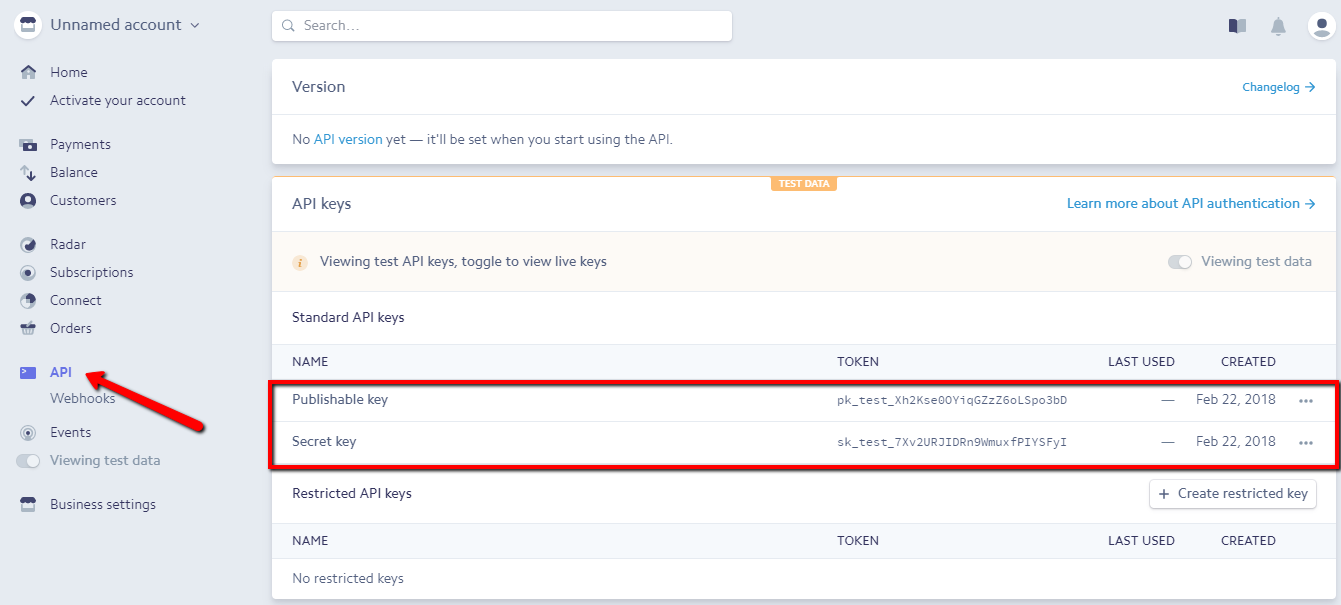Image resolution: width=1341 pixels, height=605 pixels.
Task: Select Customers from the sidebar menu
Action: tap(83, 201)
